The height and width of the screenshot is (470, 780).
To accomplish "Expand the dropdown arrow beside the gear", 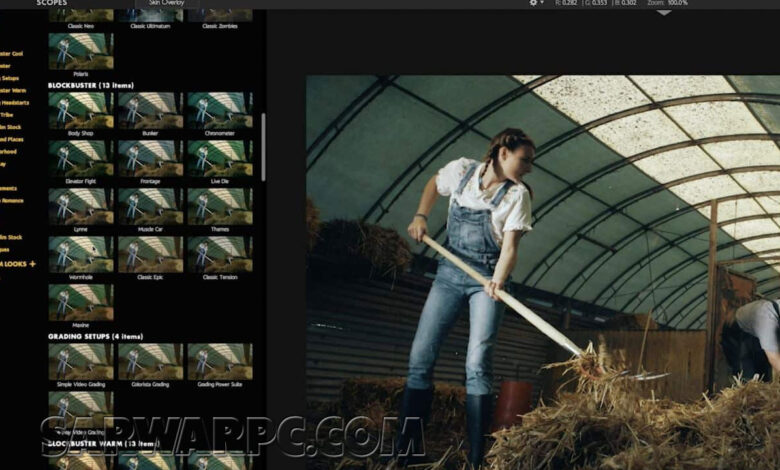I will (x=543, y=3).
